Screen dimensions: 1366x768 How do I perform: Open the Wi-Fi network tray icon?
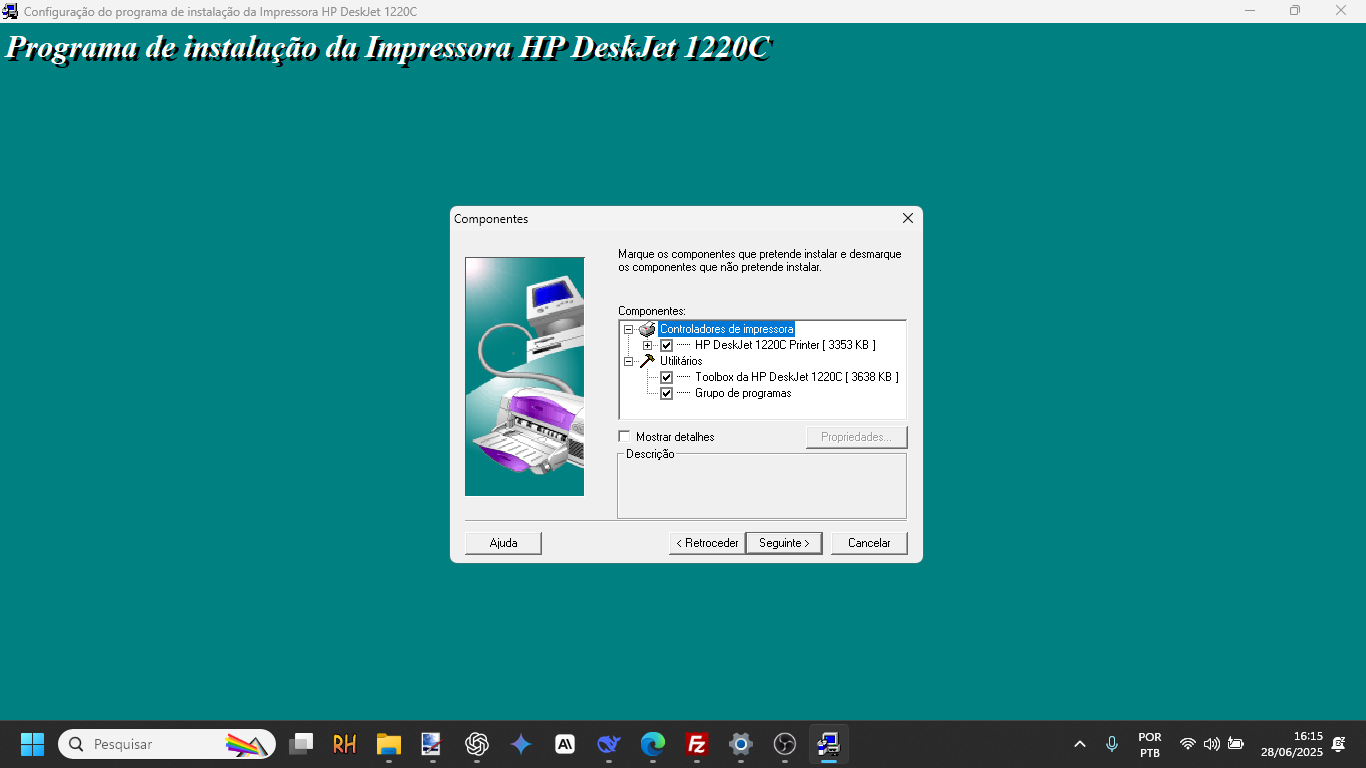pyautogui.click(x=1188, y=744)
